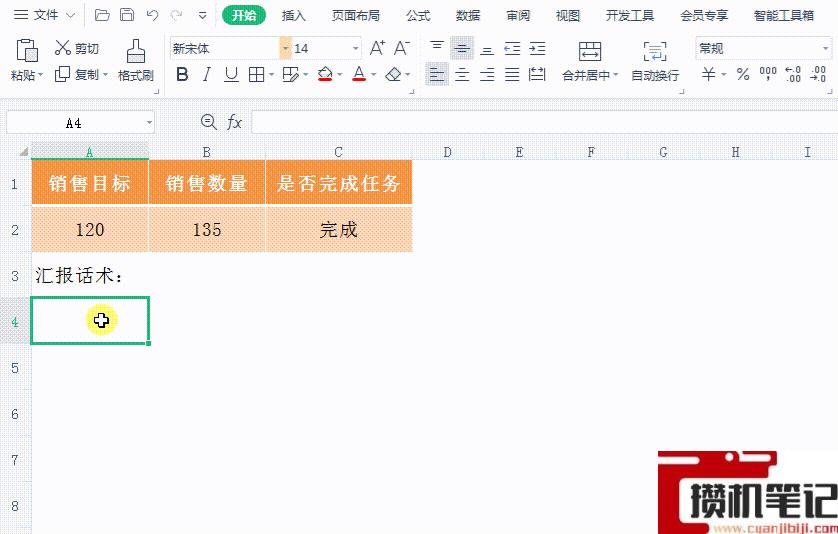
Task: Open the 会员专享 Member tab
Action: click(x=704, y=16)
